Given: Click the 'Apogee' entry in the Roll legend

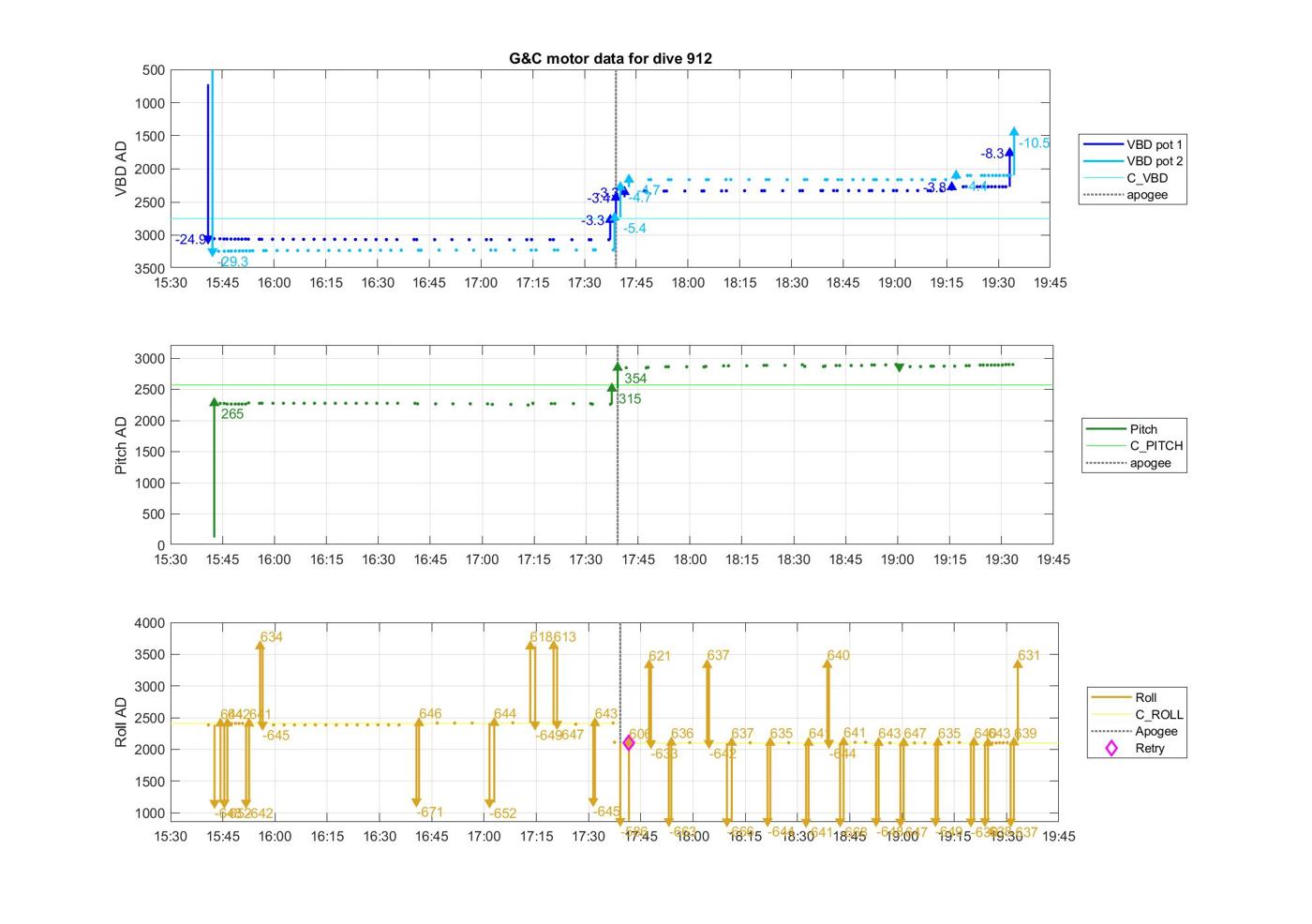Looking at the screenshot, I should [1137, 731].
